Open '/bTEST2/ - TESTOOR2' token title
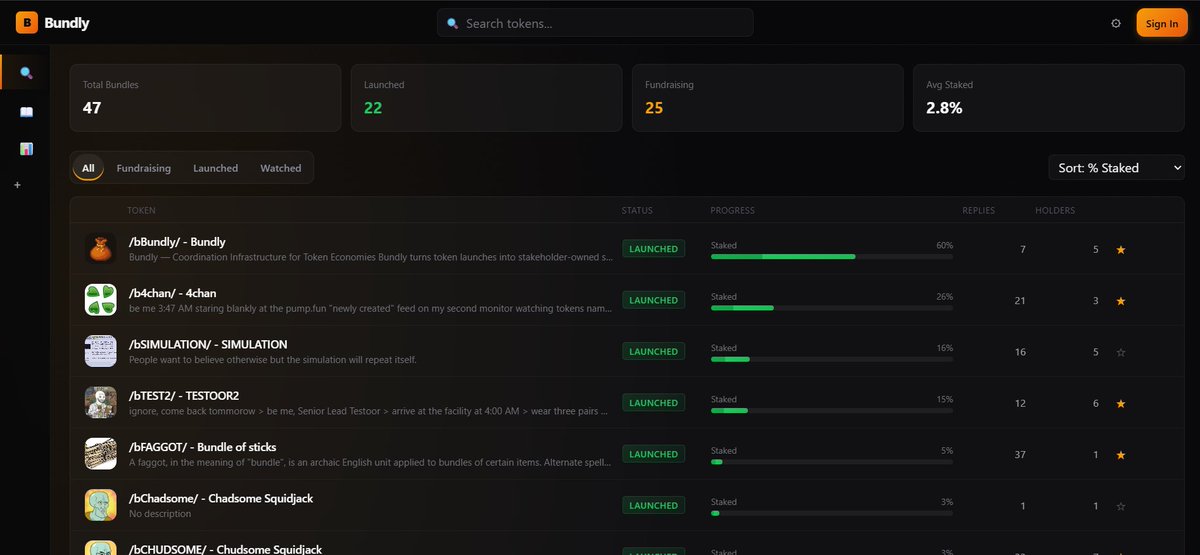This screenshot has height=555, width=1200. click(x=184, y=396)
